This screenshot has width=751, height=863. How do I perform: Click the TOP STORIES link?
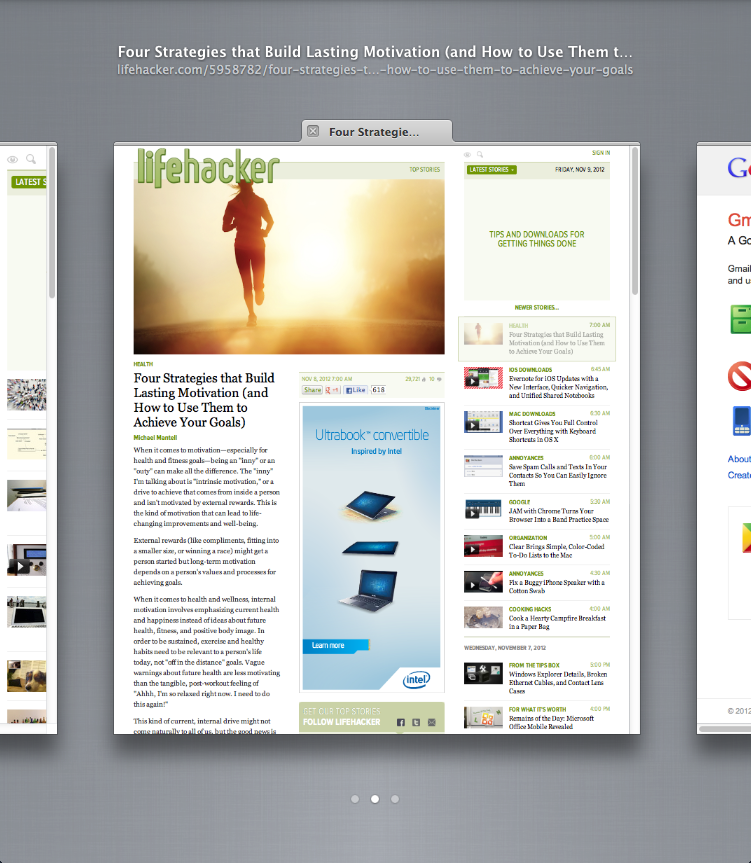(424, 170)
